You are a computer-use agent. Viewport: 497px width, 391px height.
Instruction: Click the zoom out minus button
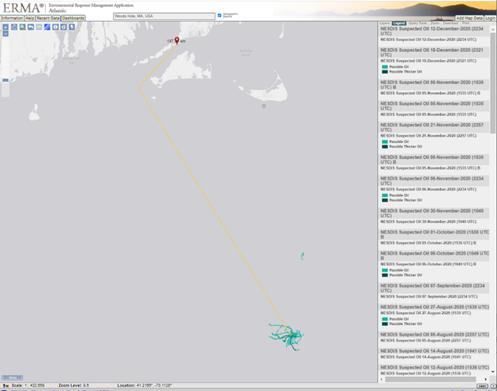[6, 34]
